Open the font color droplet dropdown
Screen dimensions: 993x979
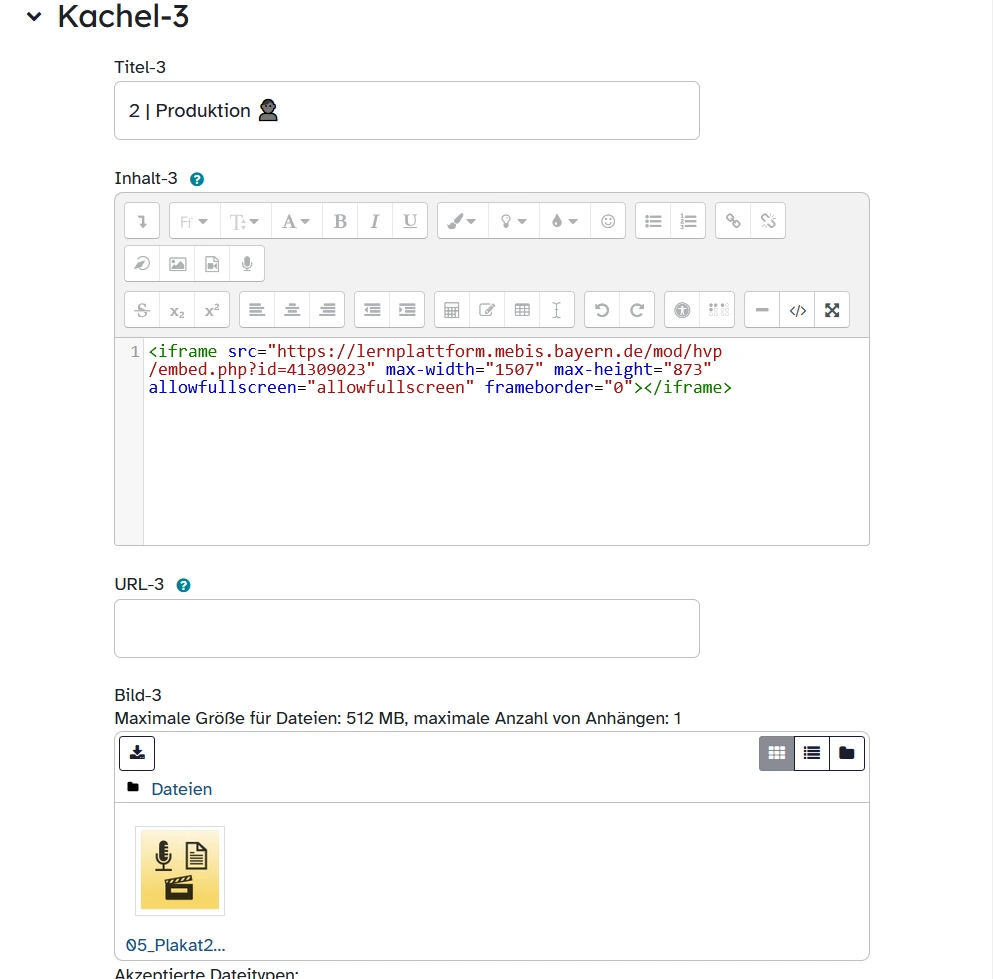564,221
